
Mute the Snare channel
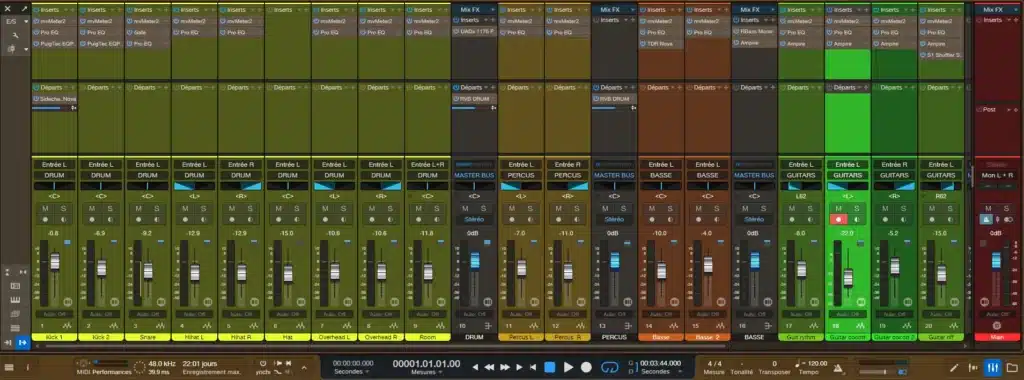(138, 208)
